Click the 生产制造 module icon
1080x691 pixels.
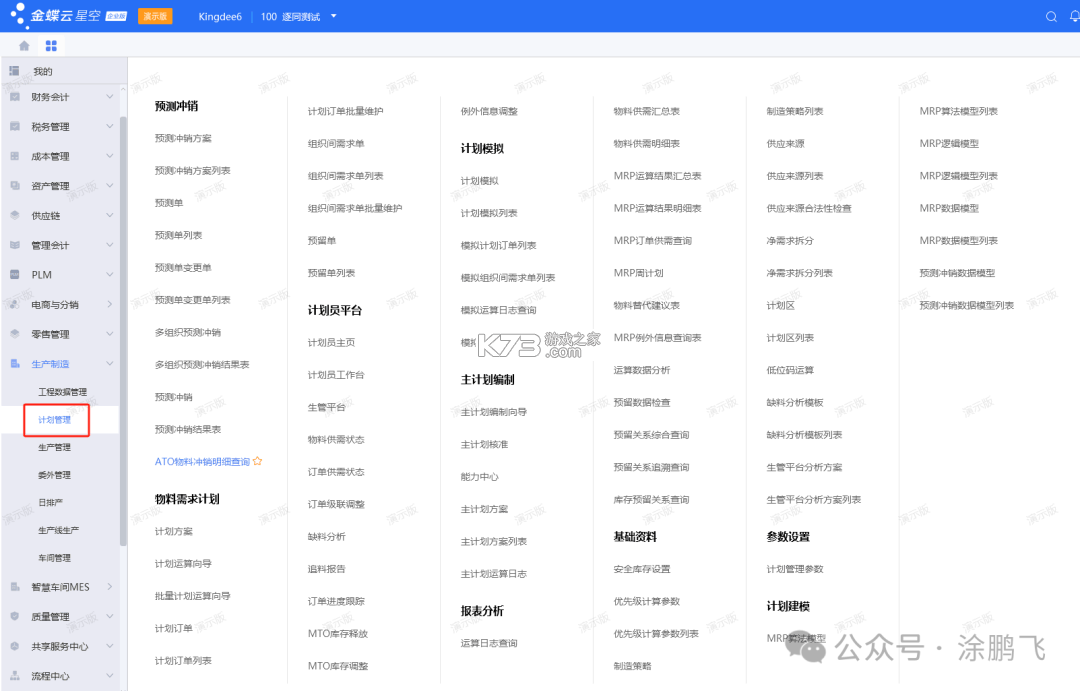(14, 363)
